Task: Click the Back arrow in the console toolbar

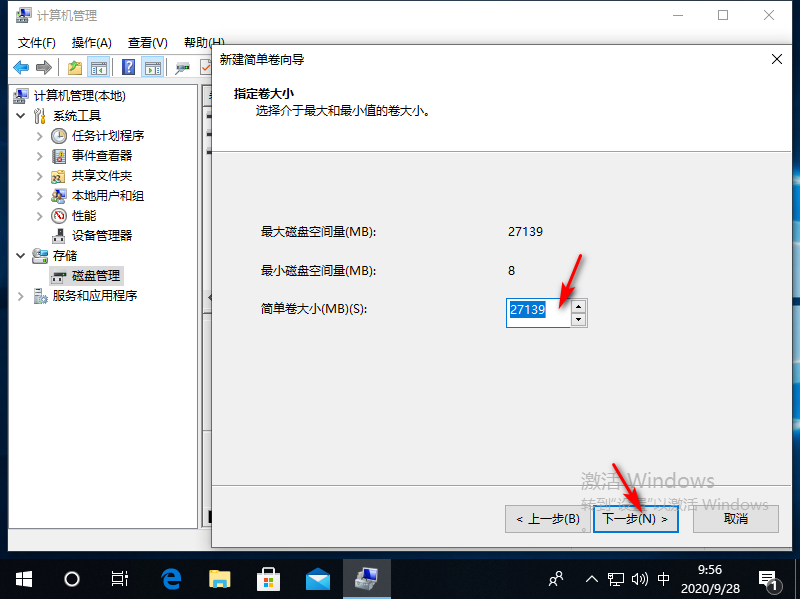Action: [23, 67]
